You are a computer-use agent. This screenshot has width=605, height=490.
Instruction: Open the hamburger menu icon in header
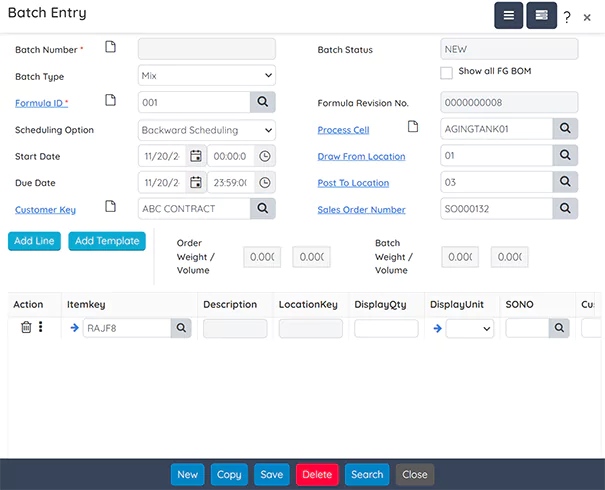(x=508, y=16)
